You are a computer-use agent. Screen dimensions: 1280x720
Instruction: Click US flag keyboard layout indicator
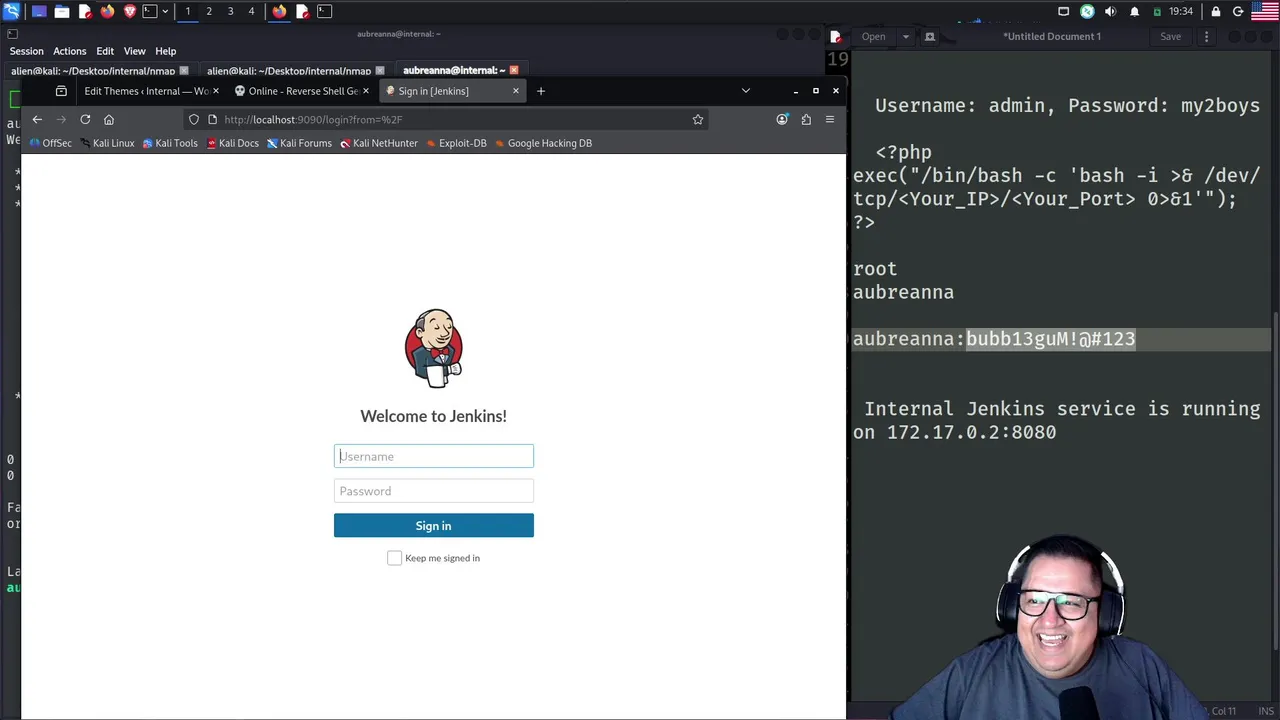click(x=1265, y=11)
